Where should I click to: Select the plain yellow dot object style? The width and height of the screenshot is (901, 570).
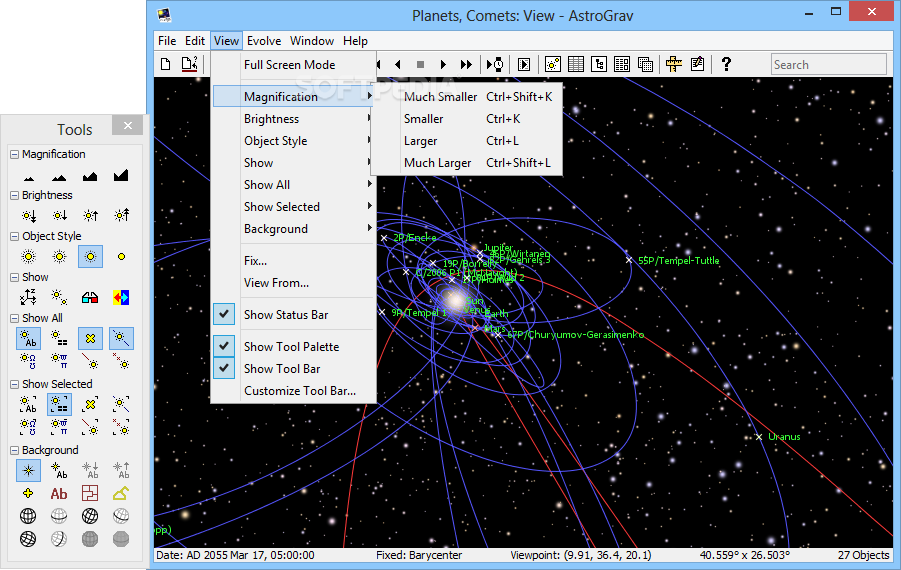(121, 256)
